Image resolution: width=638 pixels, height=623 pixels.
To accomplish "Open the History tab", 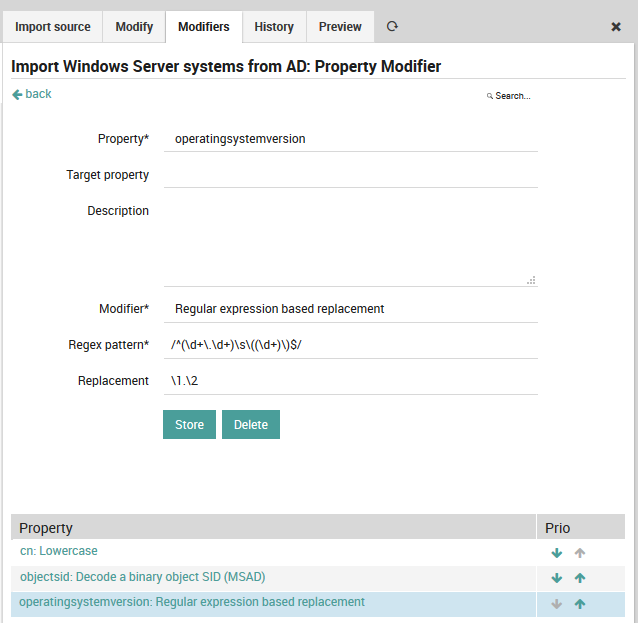I will click(274, 27).
